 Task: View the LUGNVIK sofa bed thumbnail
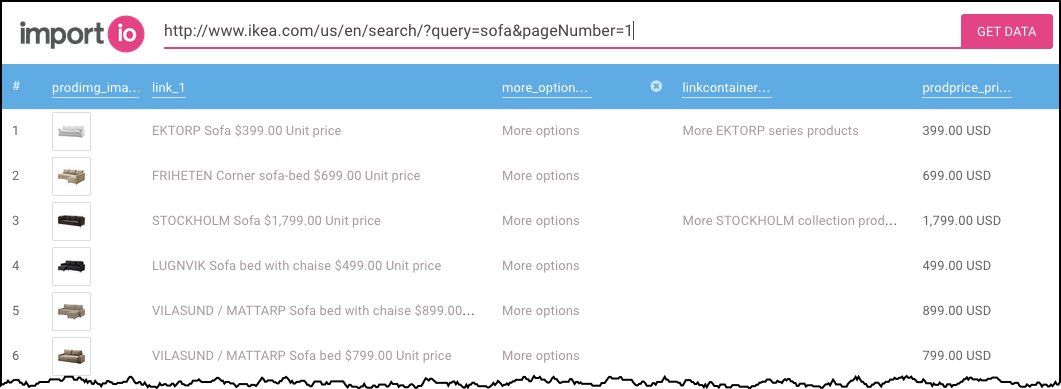[x=71, y=266]
